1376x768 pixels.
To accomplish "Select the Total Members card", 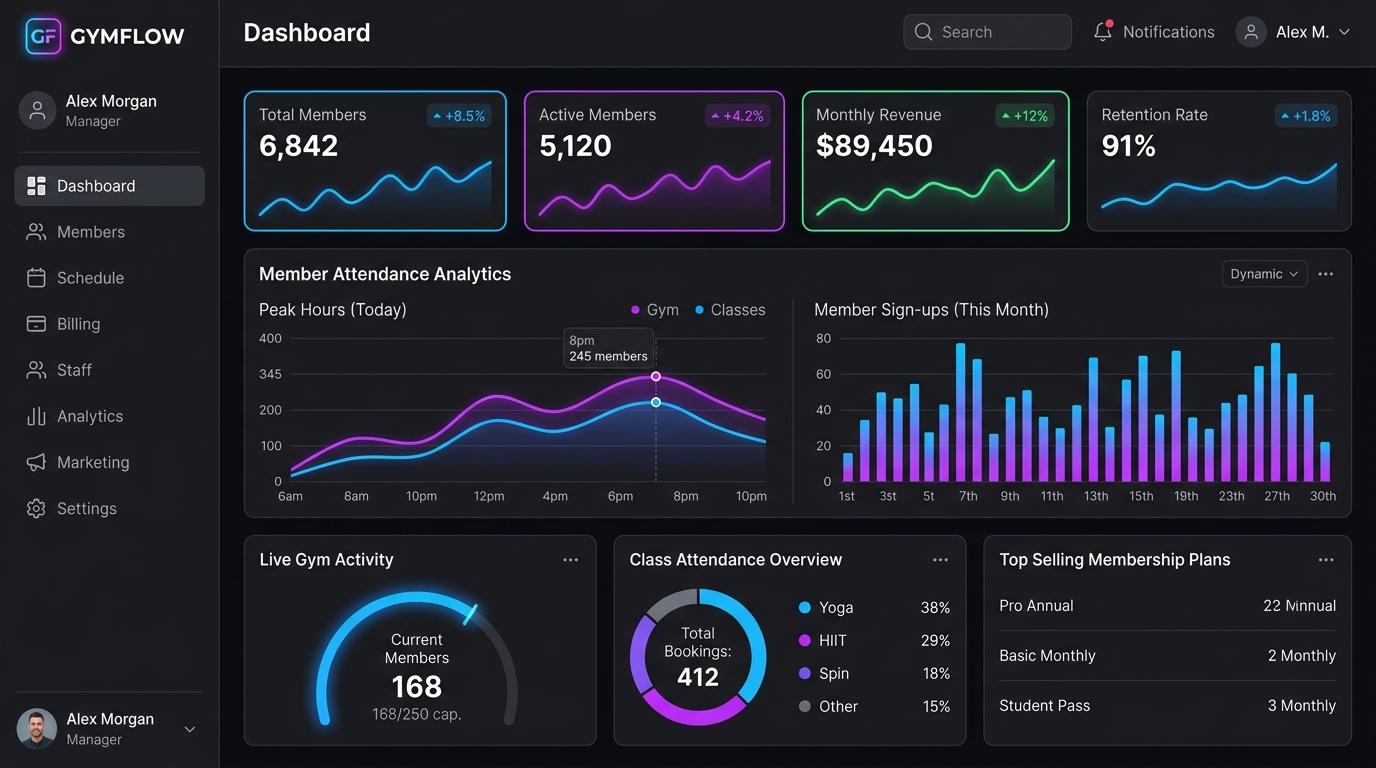I will click(x=375, y=161).
